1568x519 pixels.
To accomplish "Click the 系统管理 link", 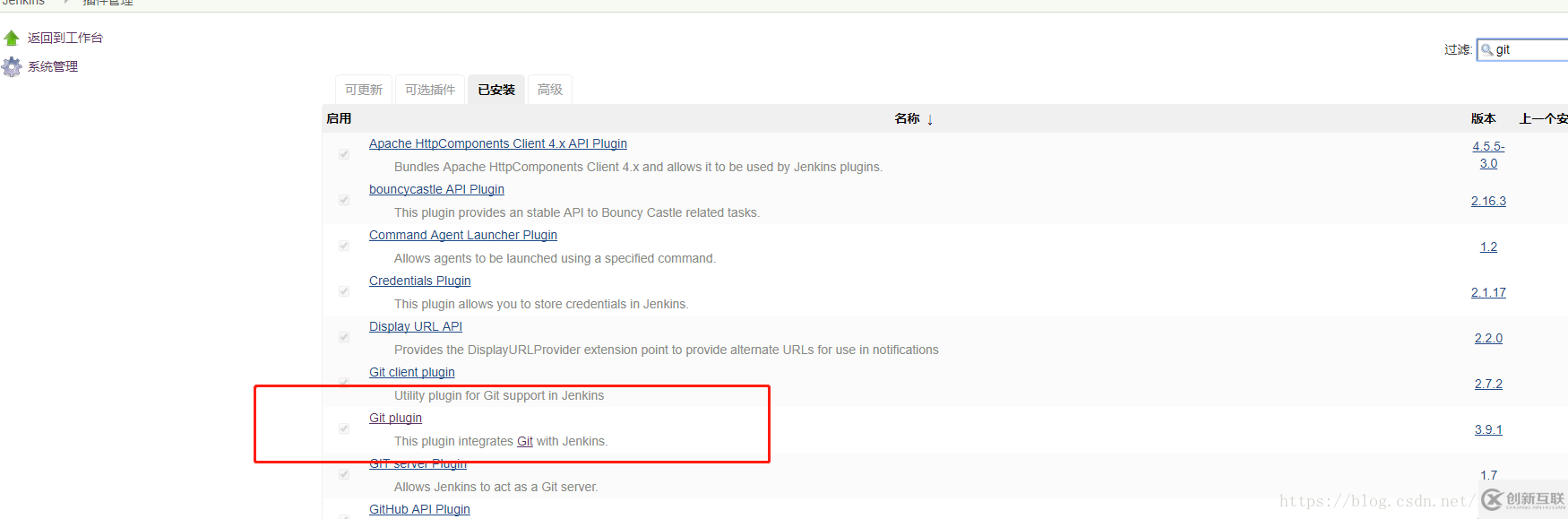I will (x=53, y=66).
